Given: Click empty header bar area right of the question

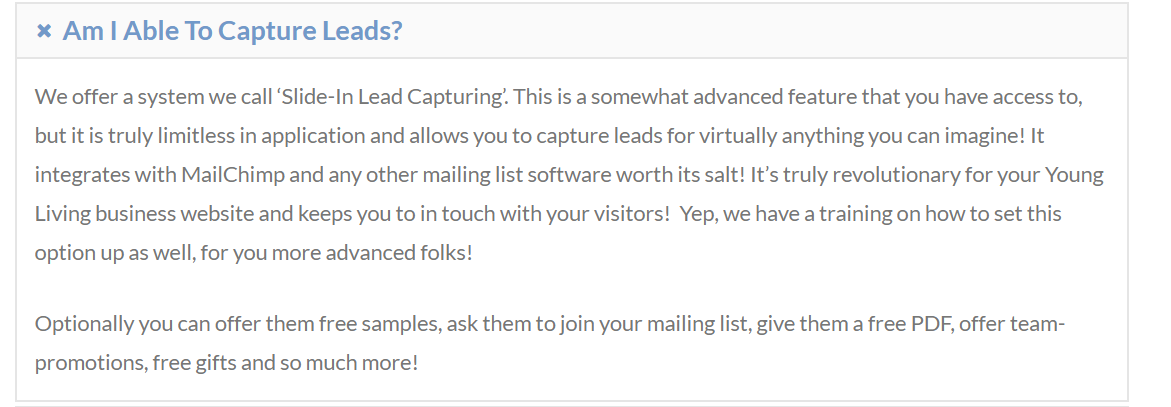Looking at the screenshot, I should click(x=760, y=31).
